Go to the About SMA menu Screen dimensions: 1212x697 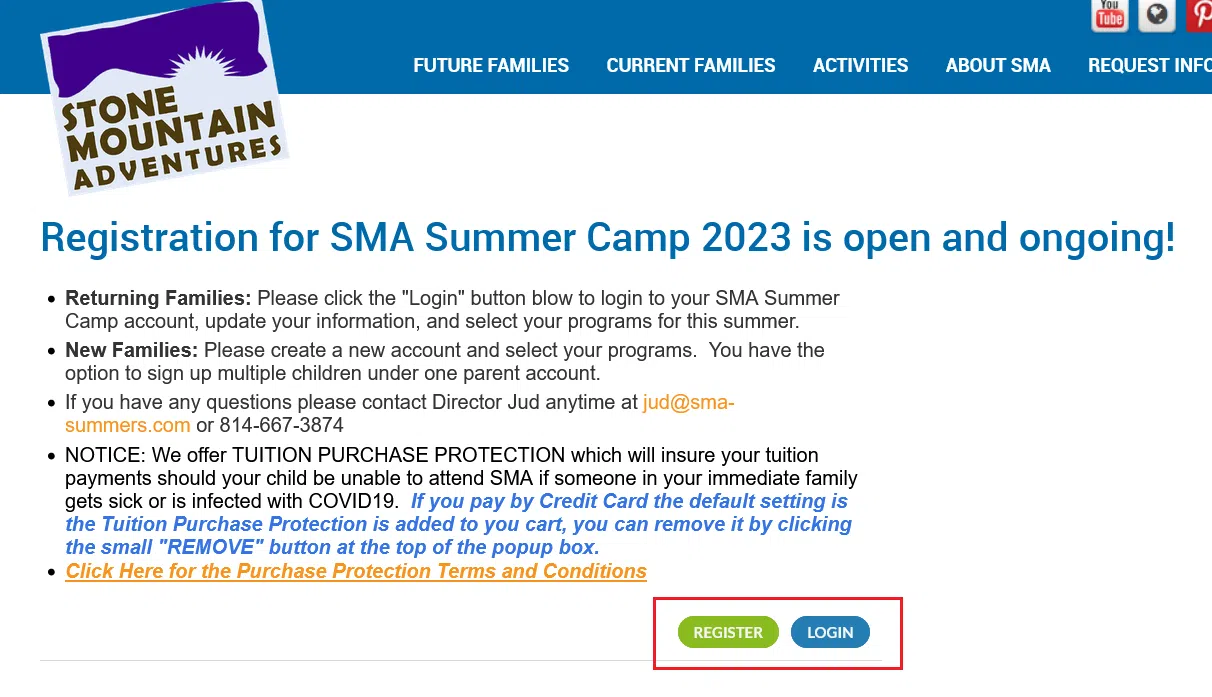[x=998, y=66]
